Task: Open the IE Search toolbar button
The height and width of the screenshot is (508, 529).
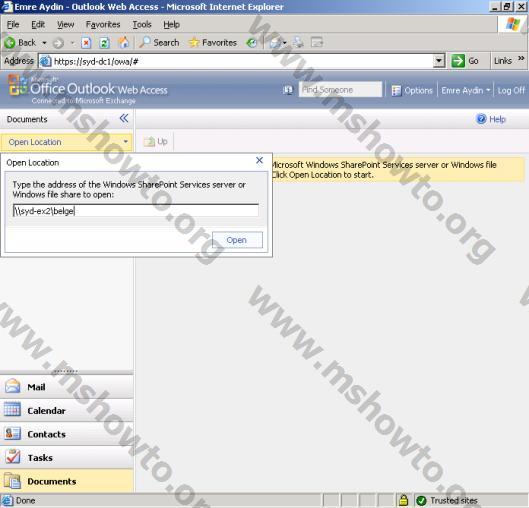Action: [159, 43]
